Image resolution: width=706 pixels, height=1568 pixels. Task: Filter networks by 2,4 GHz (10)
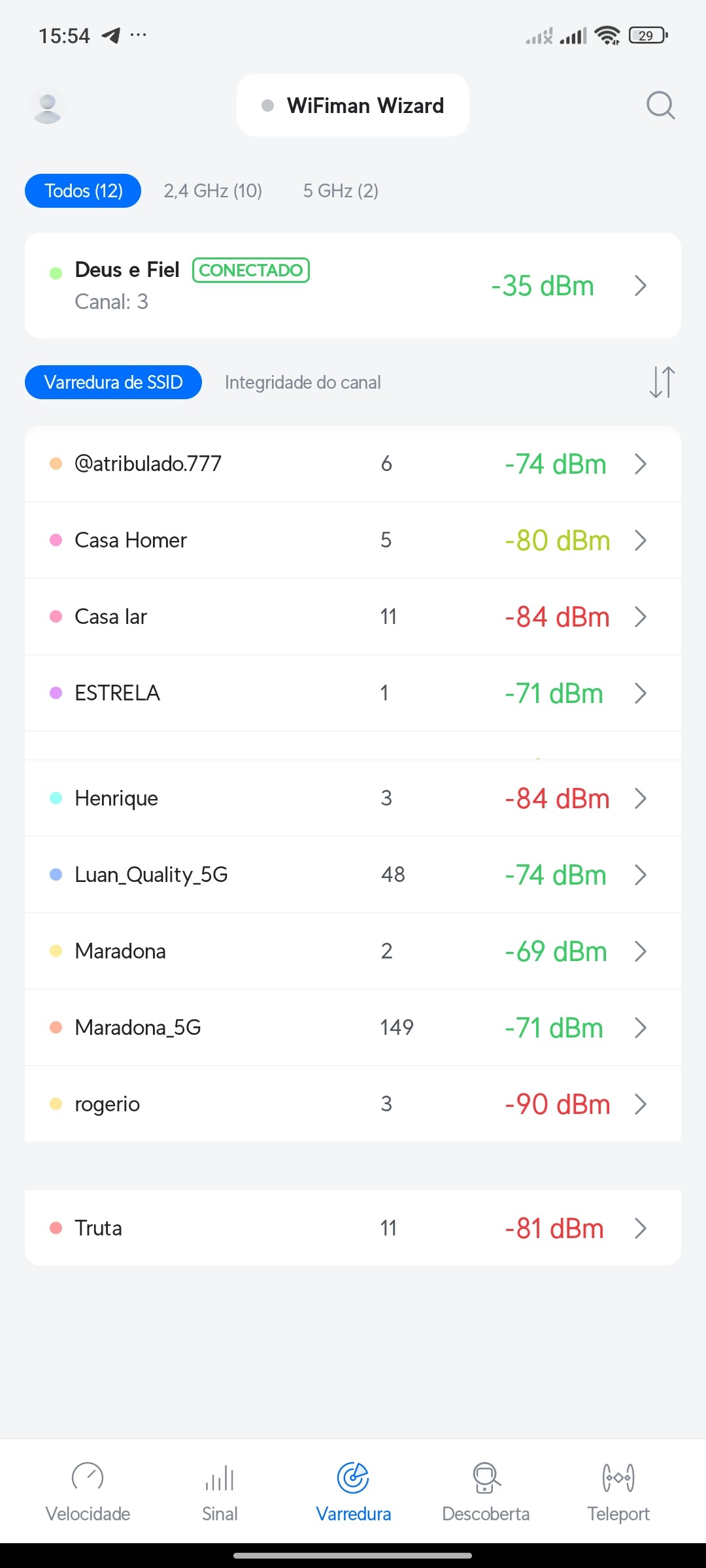click(212, 191)
